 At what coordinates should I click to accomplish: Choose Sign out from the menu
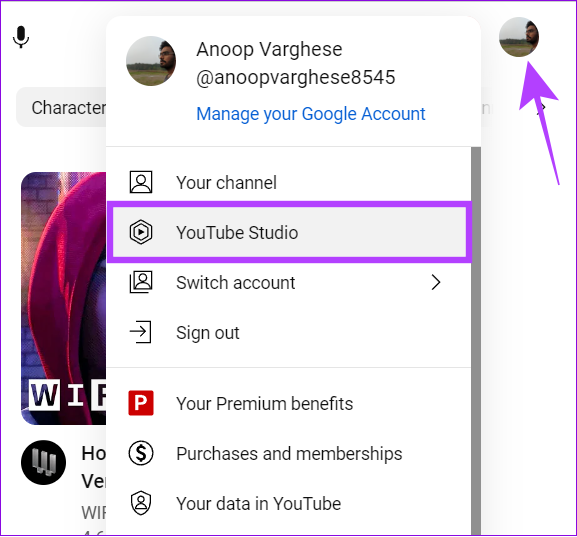tap(288, 332)
